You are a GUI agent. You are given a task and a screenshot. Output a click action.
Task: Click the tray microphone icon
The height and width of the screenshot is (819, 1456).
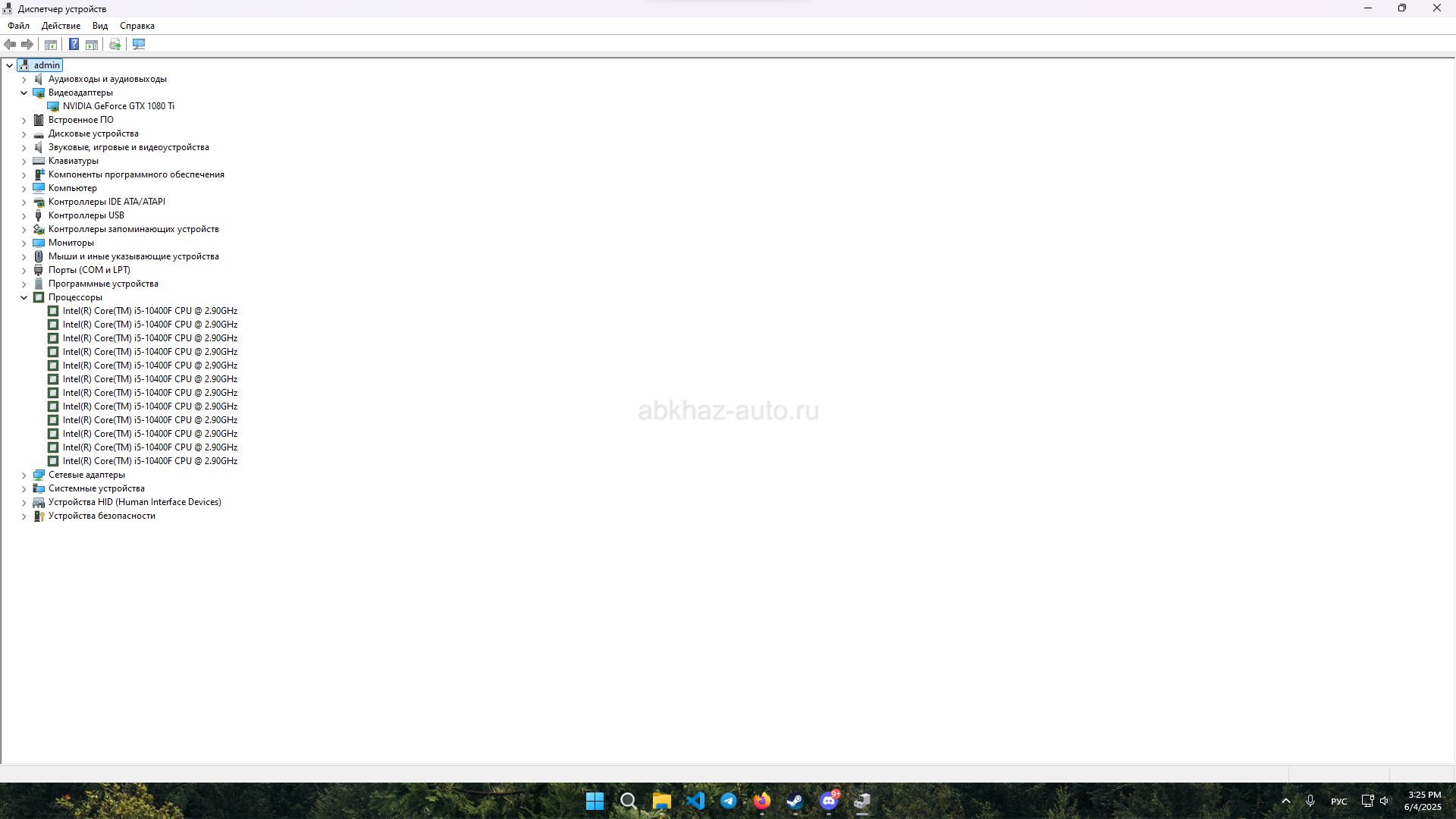(1310, 801)
